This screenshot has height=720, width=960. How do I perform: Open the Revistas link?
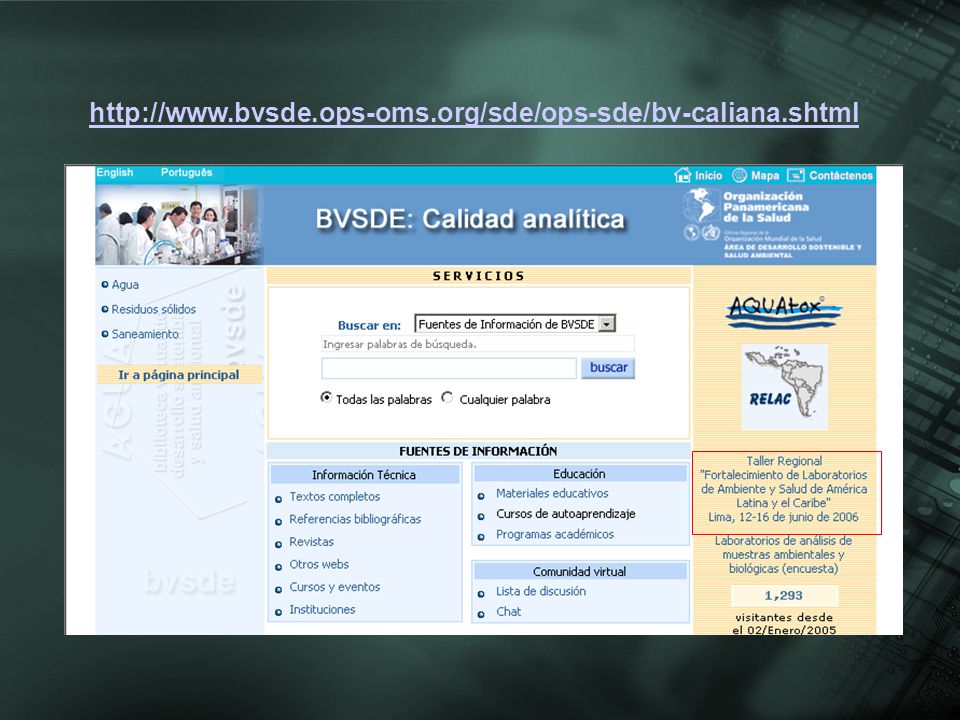tap(312, 542)
